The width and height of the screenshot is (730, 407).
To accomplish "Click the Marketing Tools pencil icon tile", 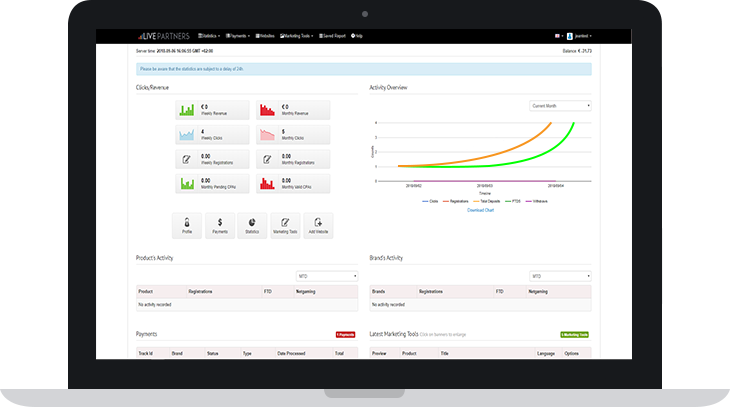I will pyautogui.click(x=285, y=225).
